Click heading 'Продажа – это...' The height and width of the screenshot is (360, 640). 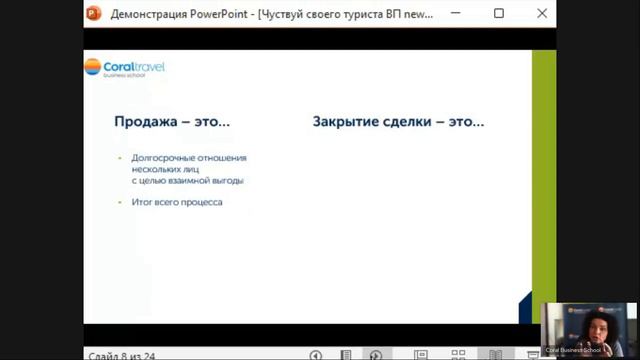coord(172,121)
